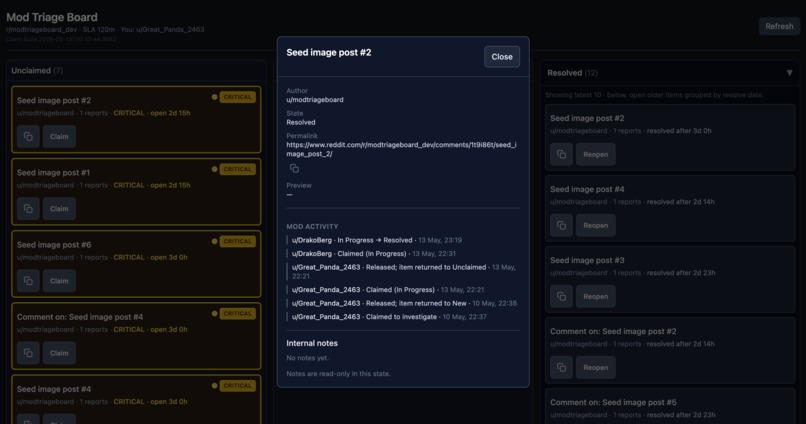Copy link icon on resolved Seed image post #2
The height and width of the screenshot is (424, 806).
pos(561,154)
